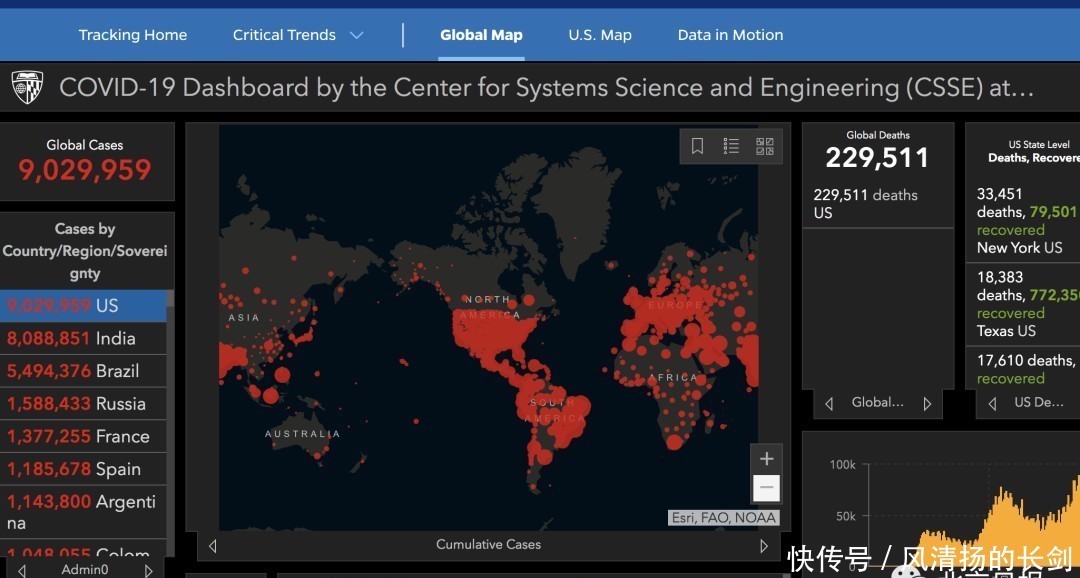Click the Global Deaths total 229,511
Viewport: 1080px width, 578px height.
click(878, 158)
